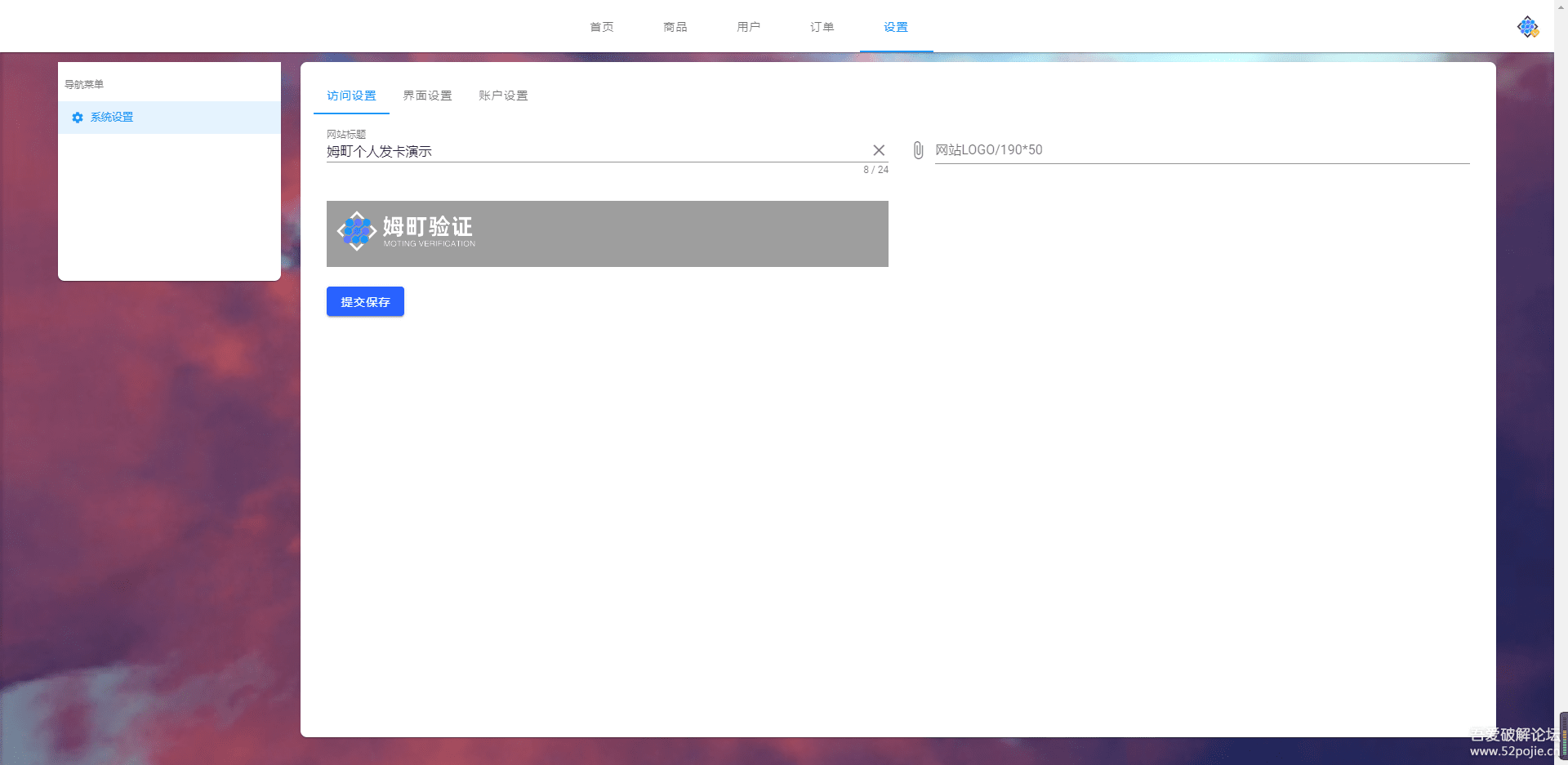Open 首页 in top navigation
Screen dimensions: 1568x765
[602, 26]
